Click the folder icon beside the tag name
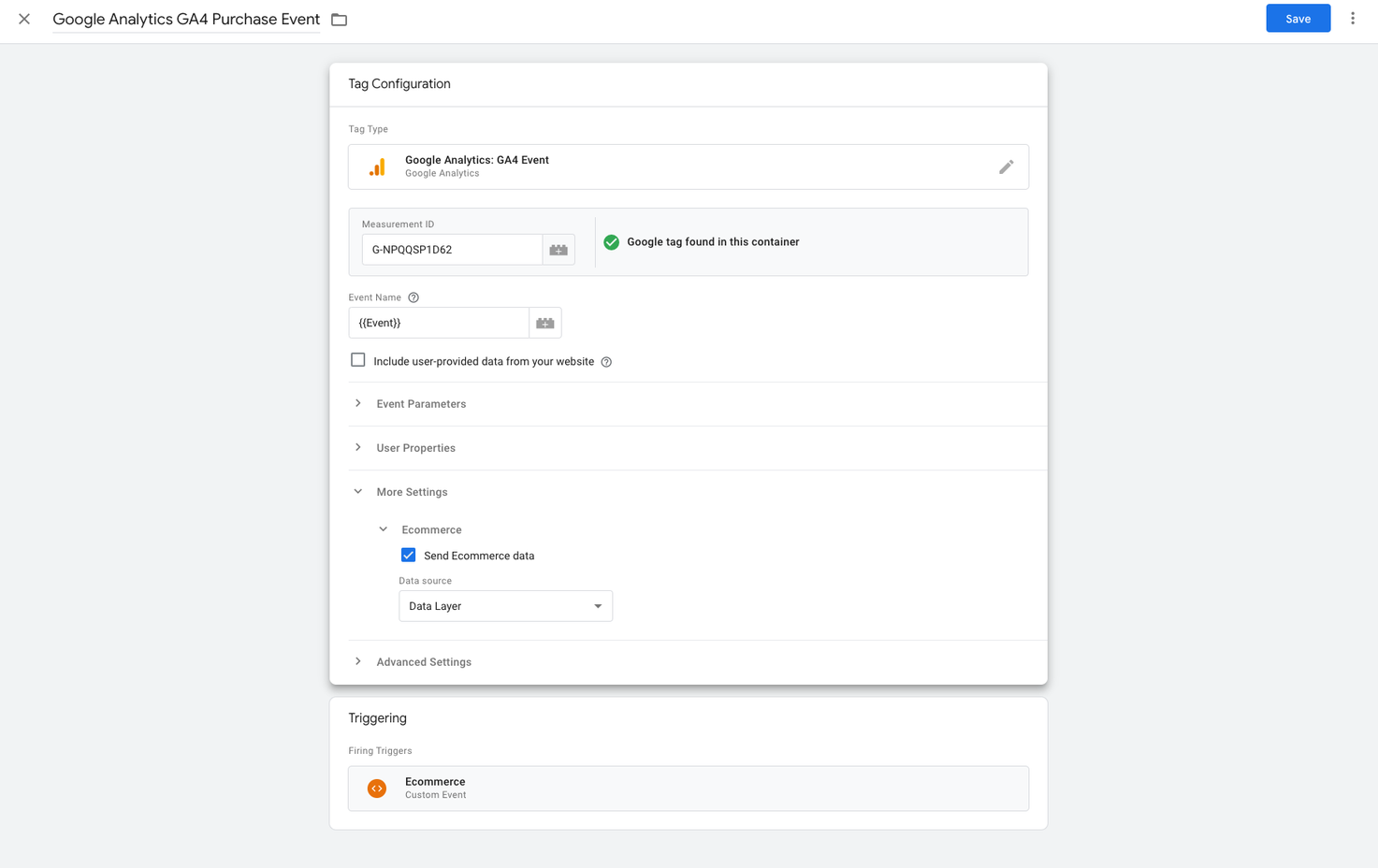This screenshot has height=868, width=1378. click(340, 20)
